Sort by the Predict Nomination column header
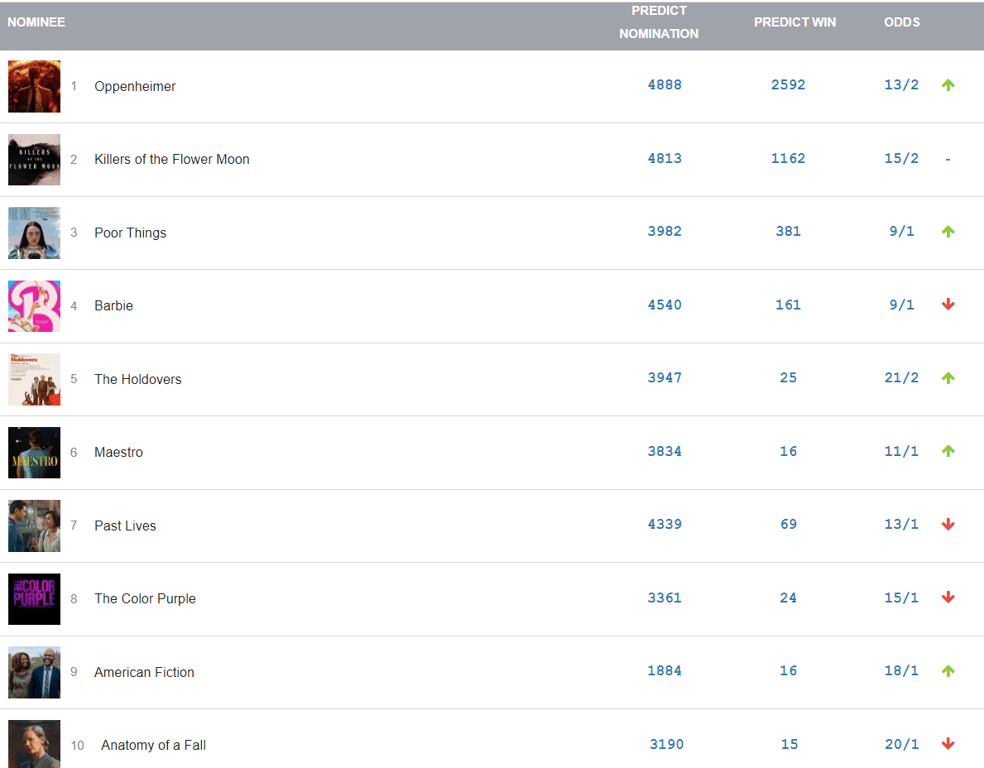984x768 pixels. tap(659, 22)
